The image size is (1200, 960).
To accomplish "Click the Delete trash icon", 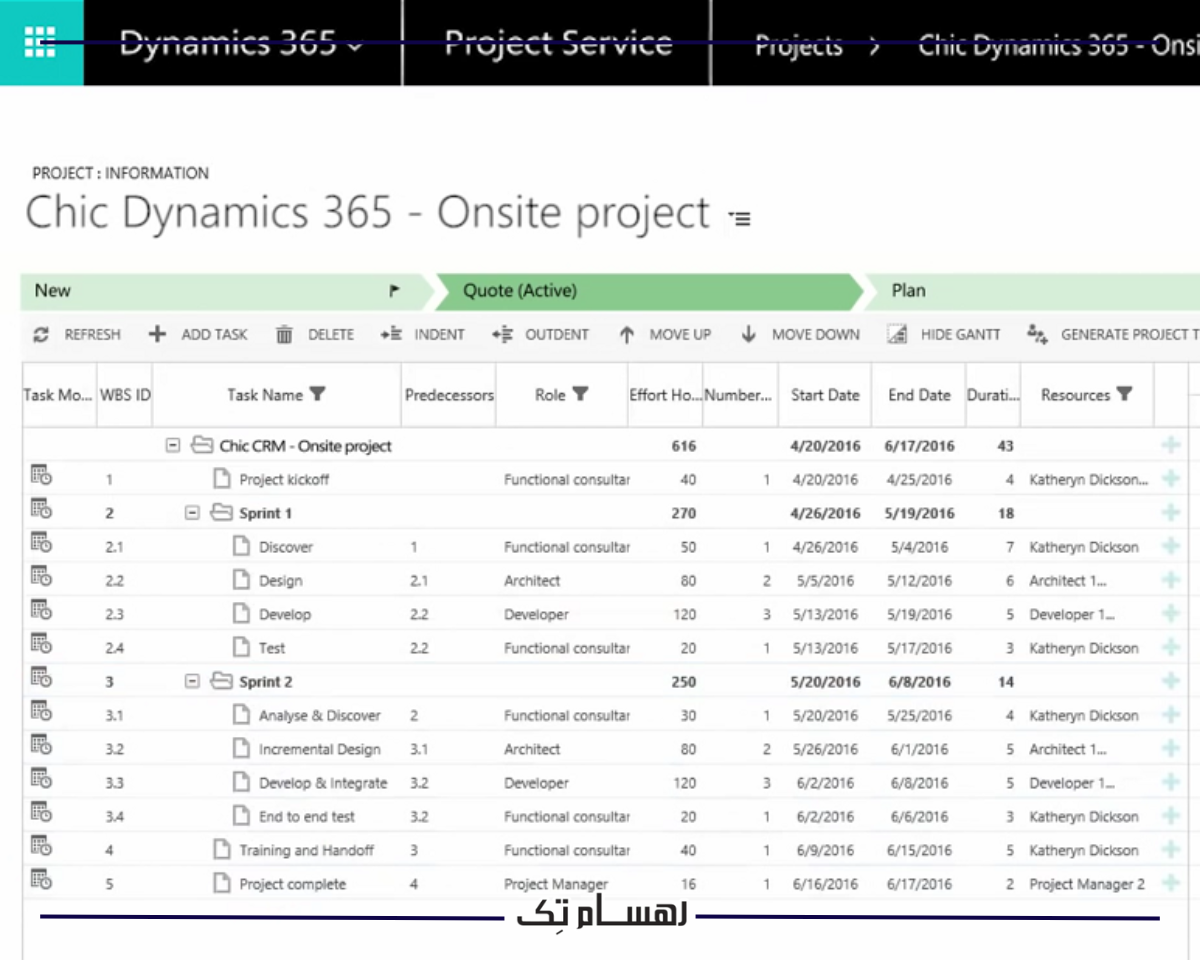I will (x=284, y=335).
